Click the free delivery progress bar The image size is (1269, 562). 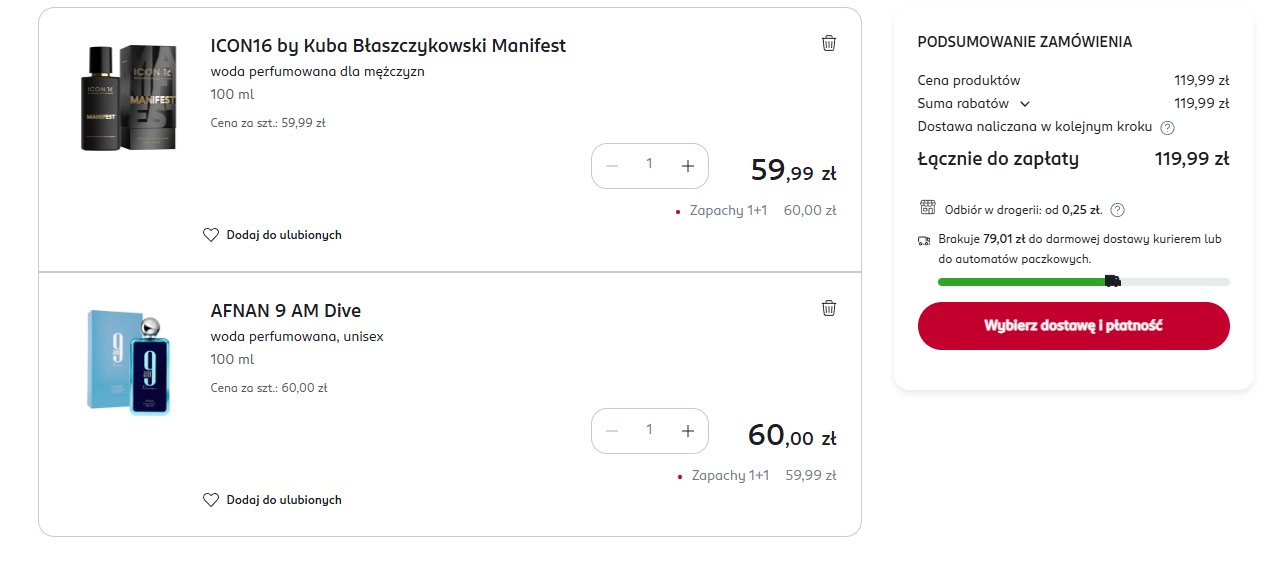click(x=1083, y=282)
